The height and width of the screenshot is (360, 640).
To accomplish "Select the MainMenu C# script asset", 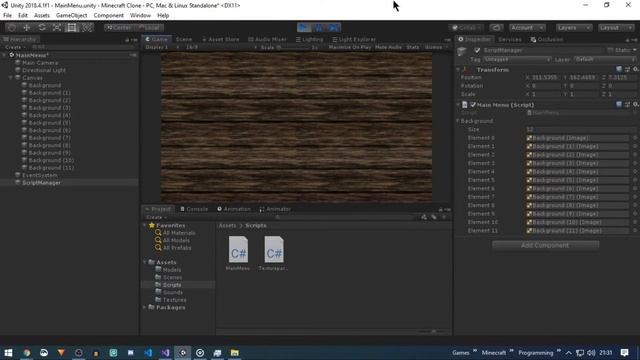I will [238, 253].
